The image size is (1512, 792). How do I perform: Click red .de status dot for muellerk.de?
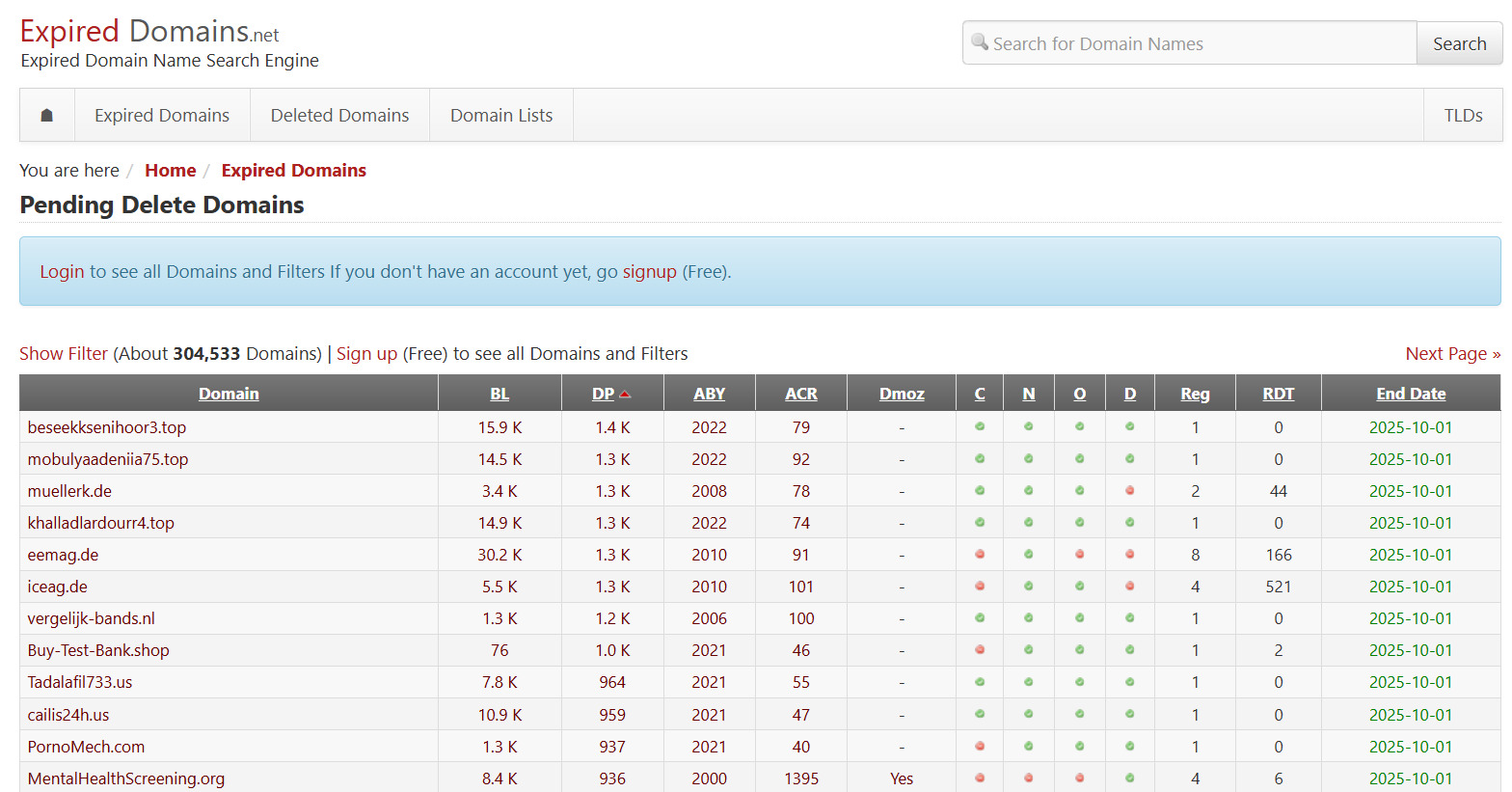(1129, 491)
